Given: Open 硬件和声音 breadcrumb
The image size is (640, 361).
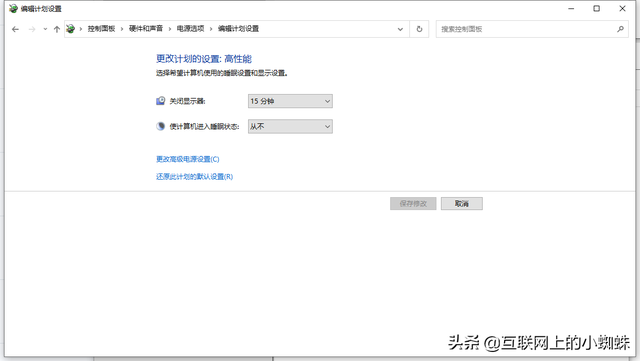Looking at the screenshot, I should tap(146, 29).
